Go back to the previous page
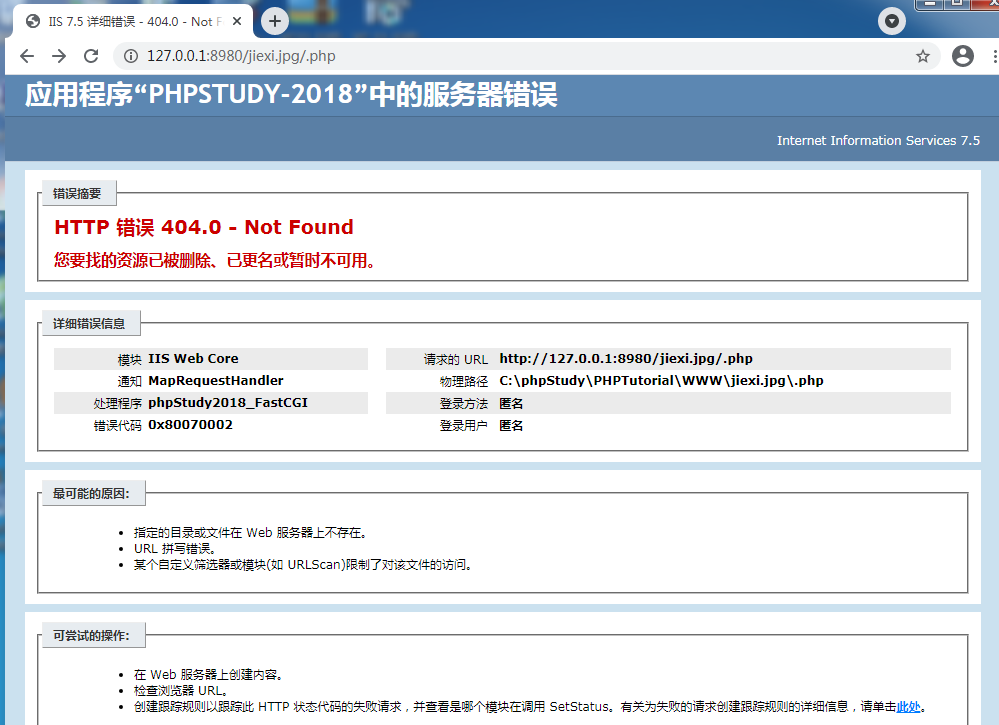 pyautogui.click(x=27, y=56)
